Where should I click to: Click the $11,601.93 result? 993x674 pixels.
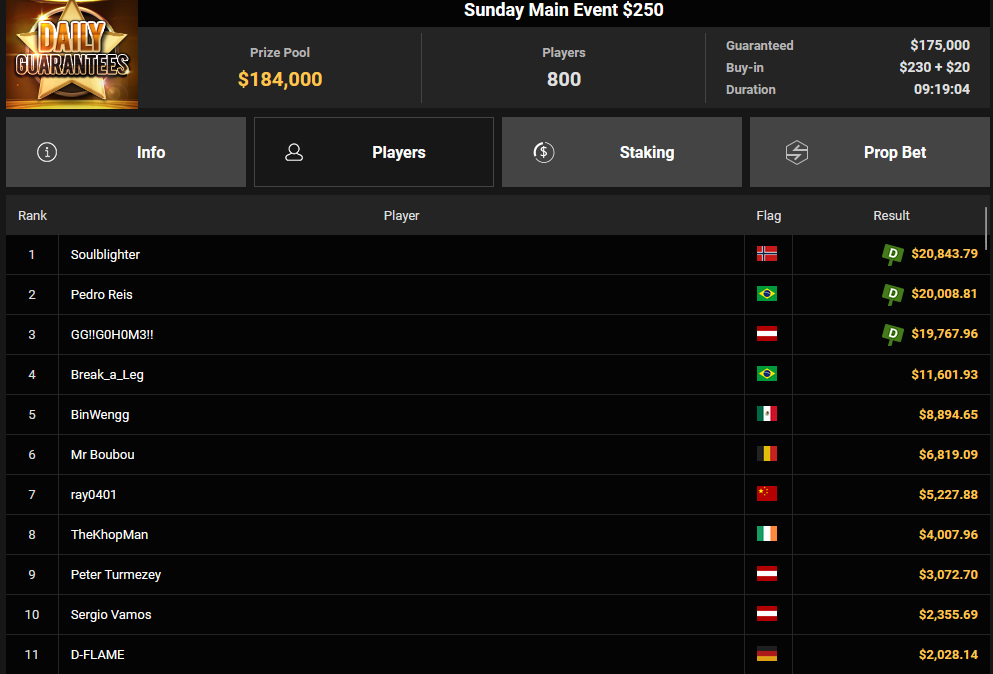click(x=944, y=374)
